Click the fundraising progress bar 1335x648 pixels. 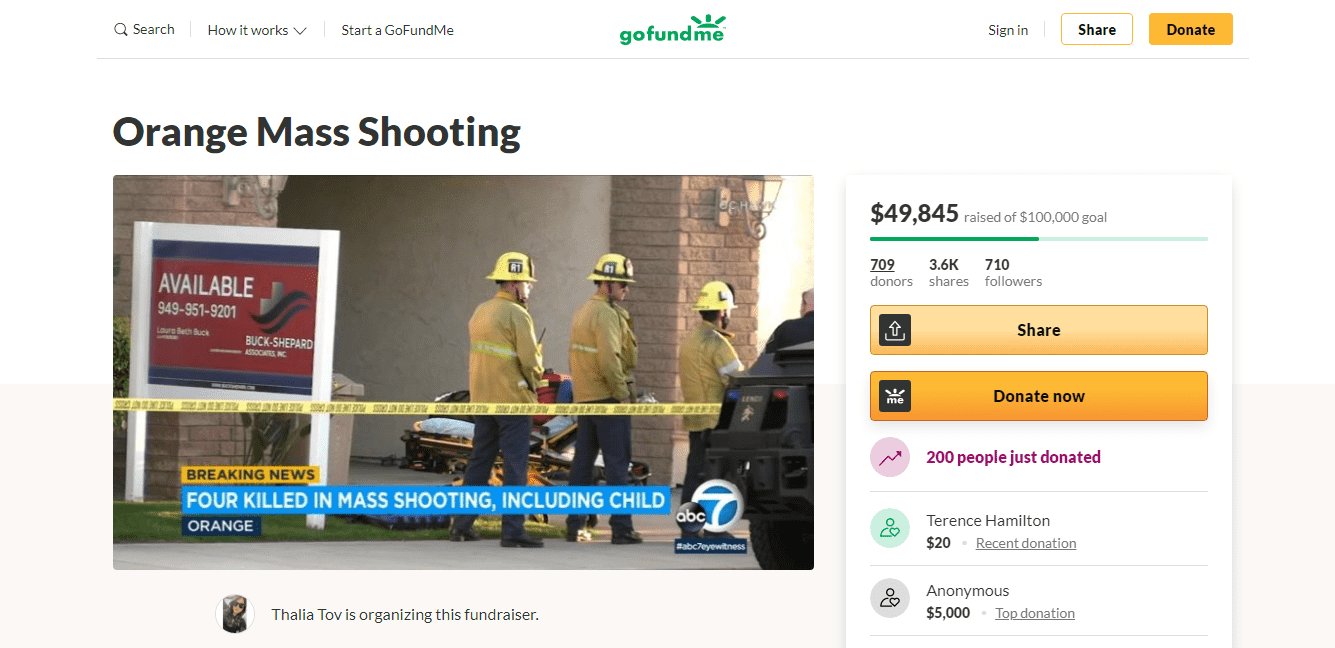click(1039, 239)
